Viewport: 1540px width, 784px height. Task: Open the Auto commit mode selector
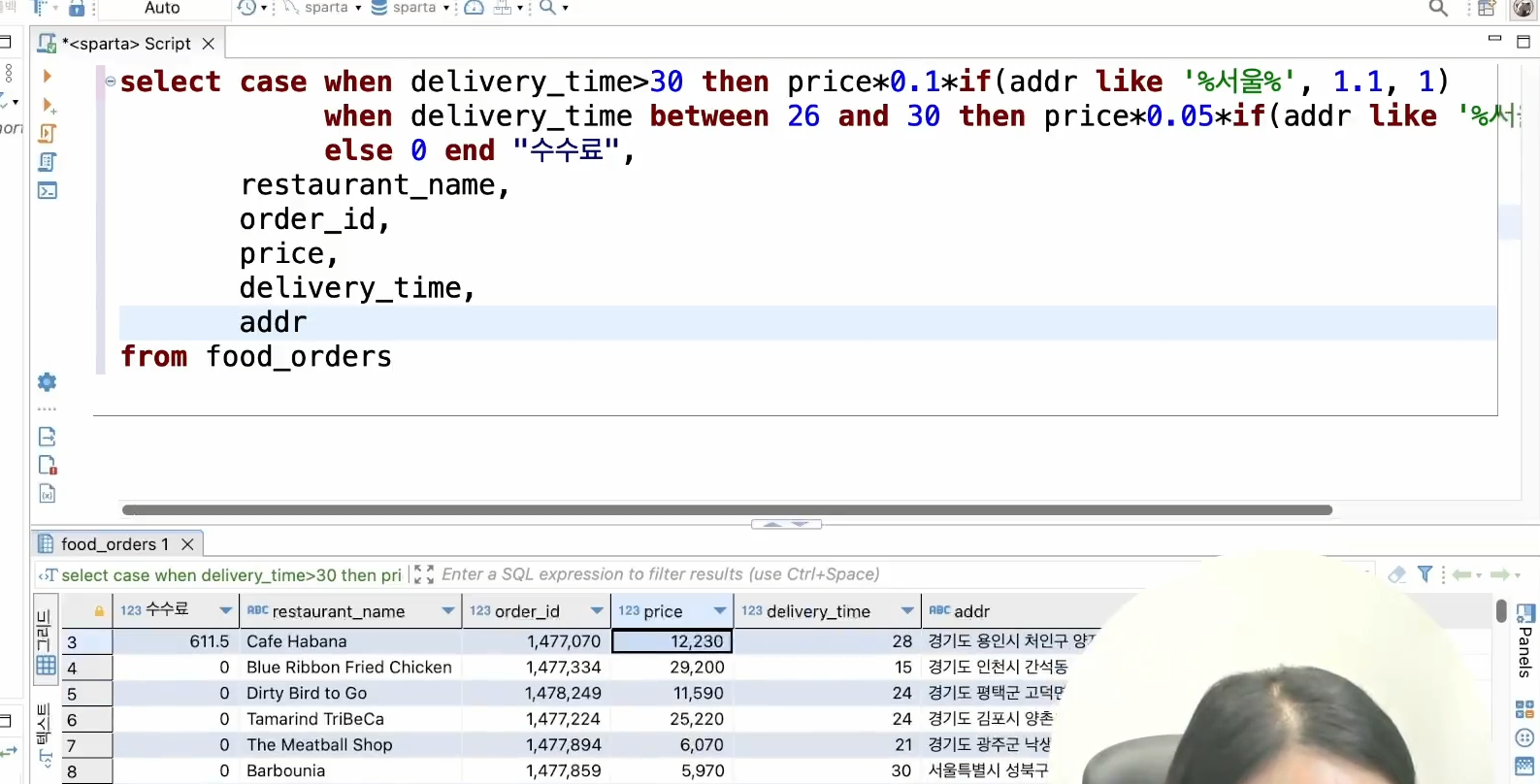(162, 9)
